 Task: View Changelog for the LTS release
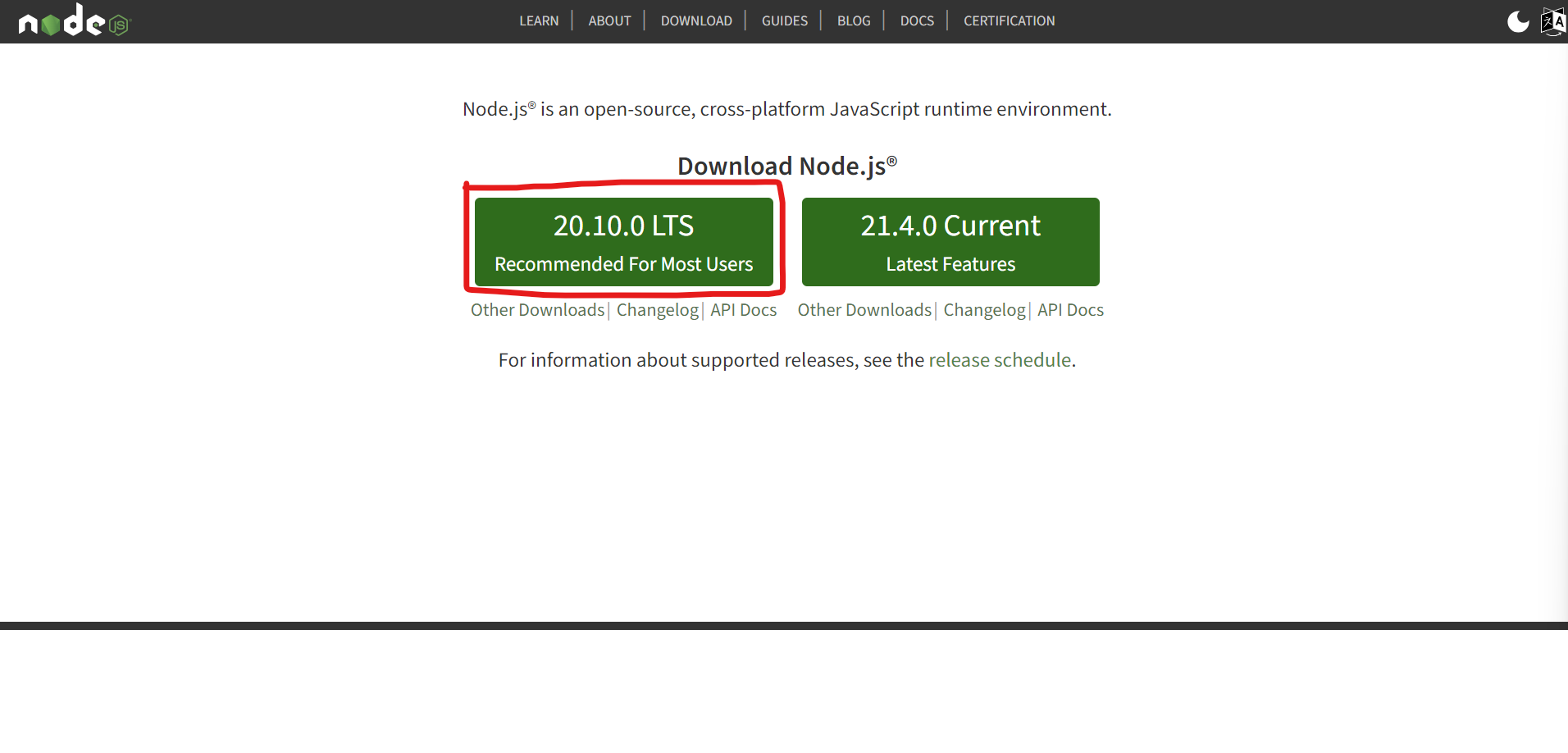(658, 310)
